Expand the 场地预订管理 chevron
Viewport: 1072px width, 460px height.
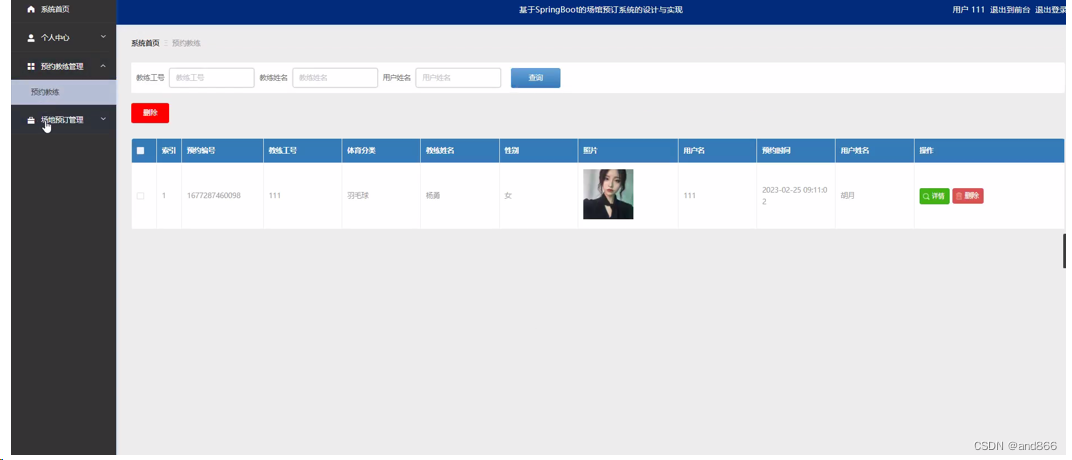pos(103,119)
